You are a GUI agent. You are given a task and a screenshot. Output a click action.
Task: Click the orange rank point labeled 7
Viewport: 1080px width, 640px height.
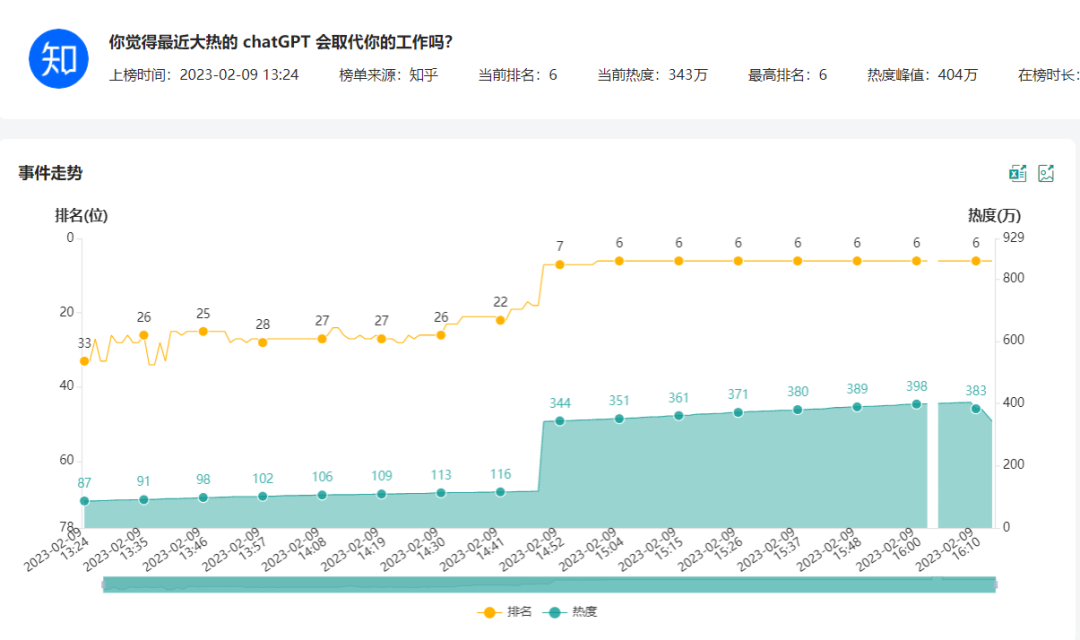[560, 265]
